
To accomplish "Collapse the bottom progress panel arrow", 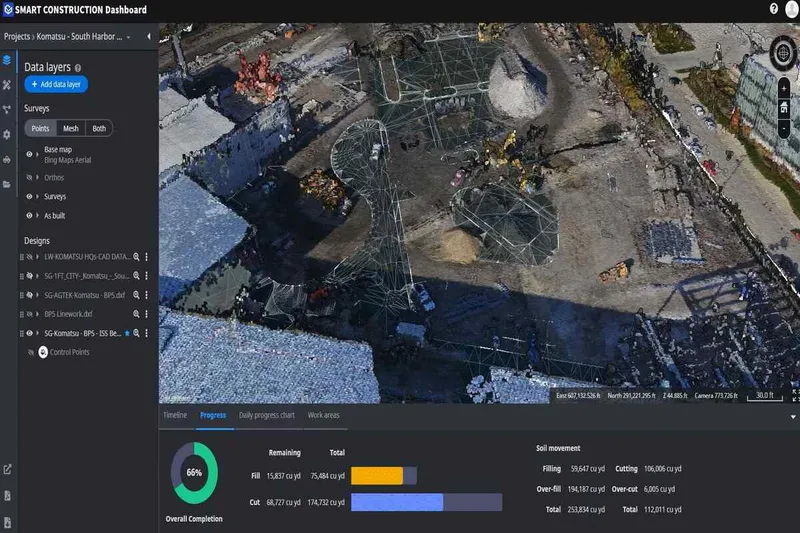I will (793, 417).
